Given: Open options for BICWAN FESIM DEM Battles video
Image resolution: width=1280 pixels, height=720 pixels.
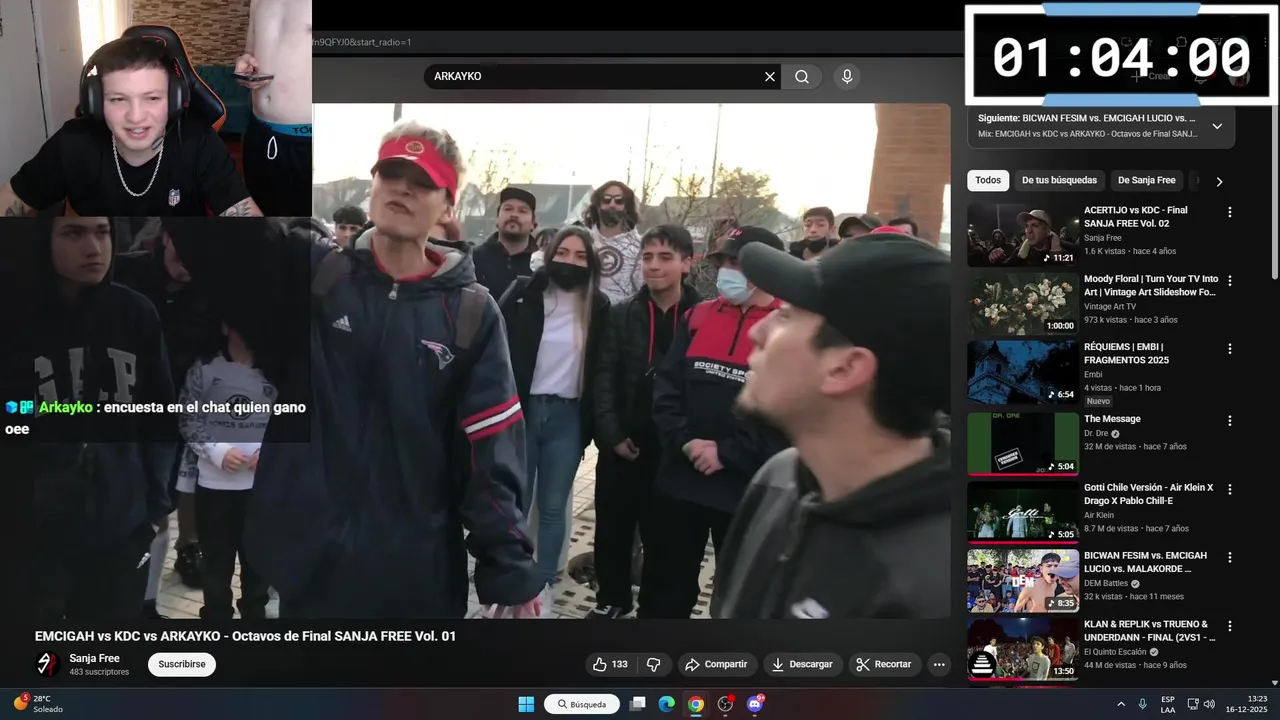Looking at the screenshot, I should [x=1230, y=557].
